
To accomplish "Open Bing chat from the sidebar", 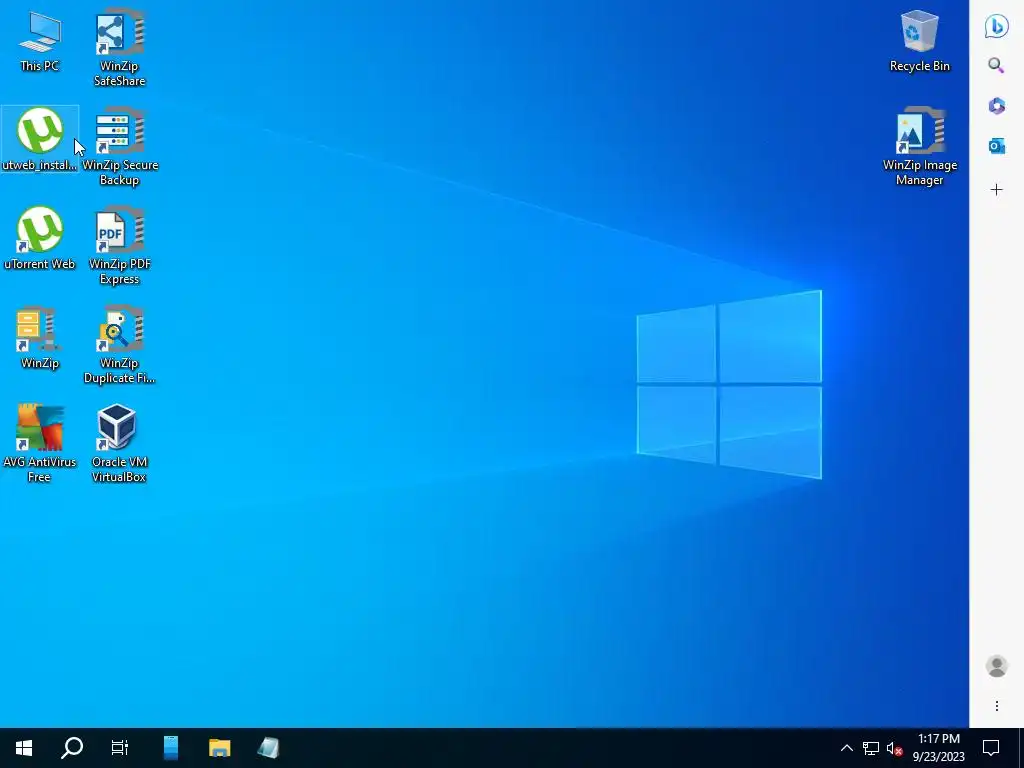I will pos(997,26).
